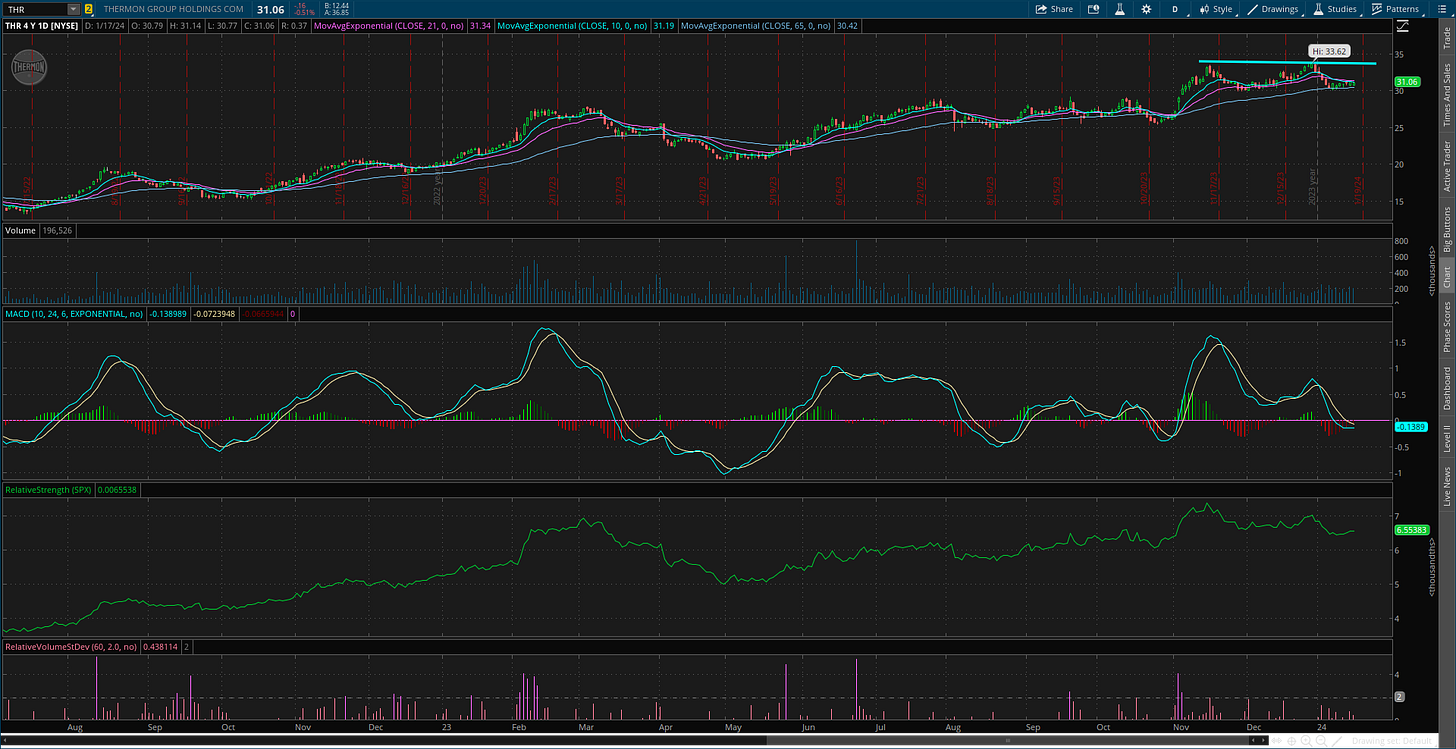Click the THR symbol input field
The height and width of the screenshot is (749, 1456).
(x=34, y=9)
